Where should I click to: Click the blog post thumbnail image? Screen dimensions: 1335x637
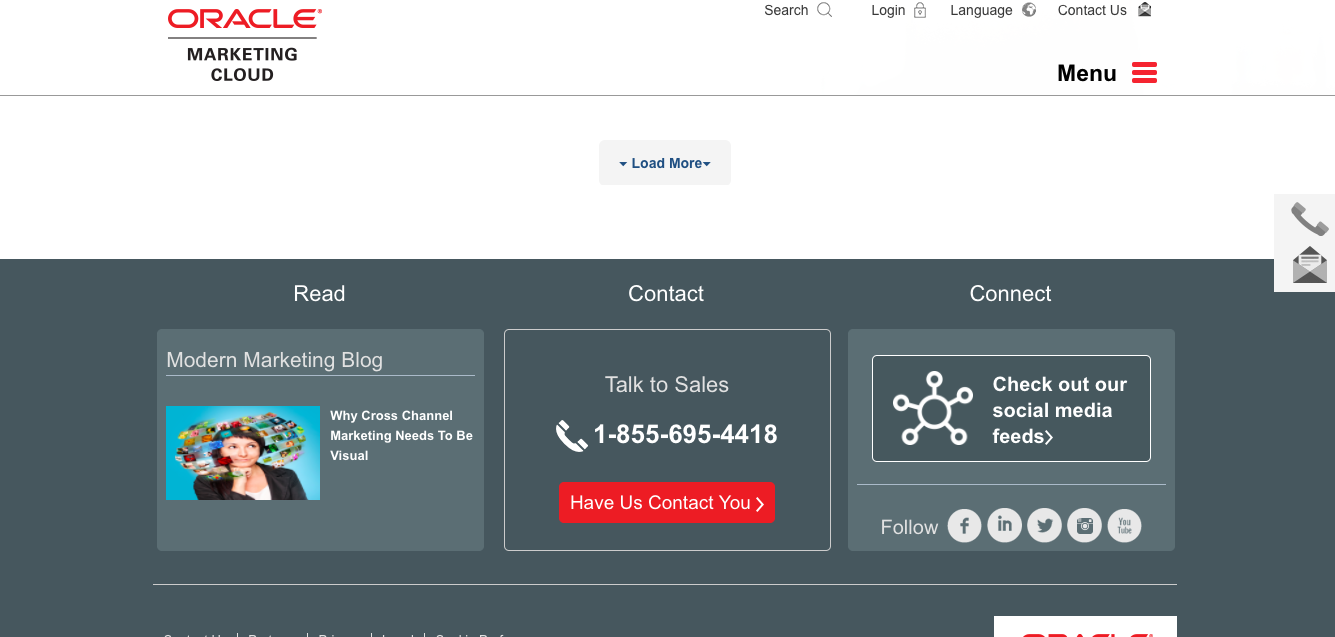243,453
